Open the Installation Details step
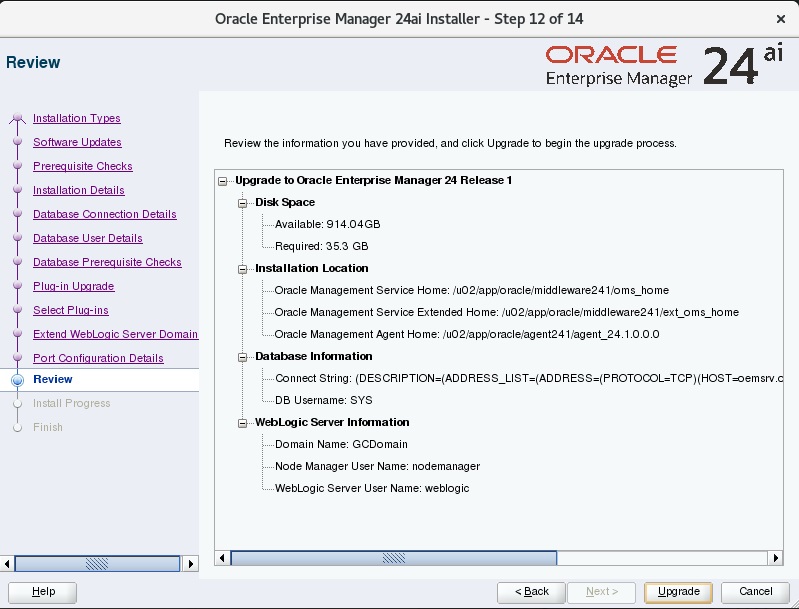This screenshot has width=799, height=609. [x=78, y=190]
